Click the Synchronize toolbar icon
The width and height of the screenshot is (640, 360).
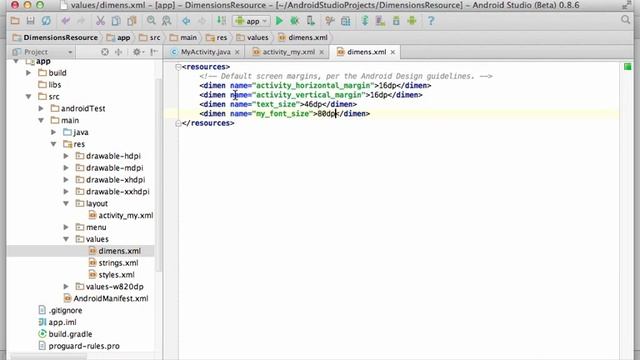click(47, 21)
